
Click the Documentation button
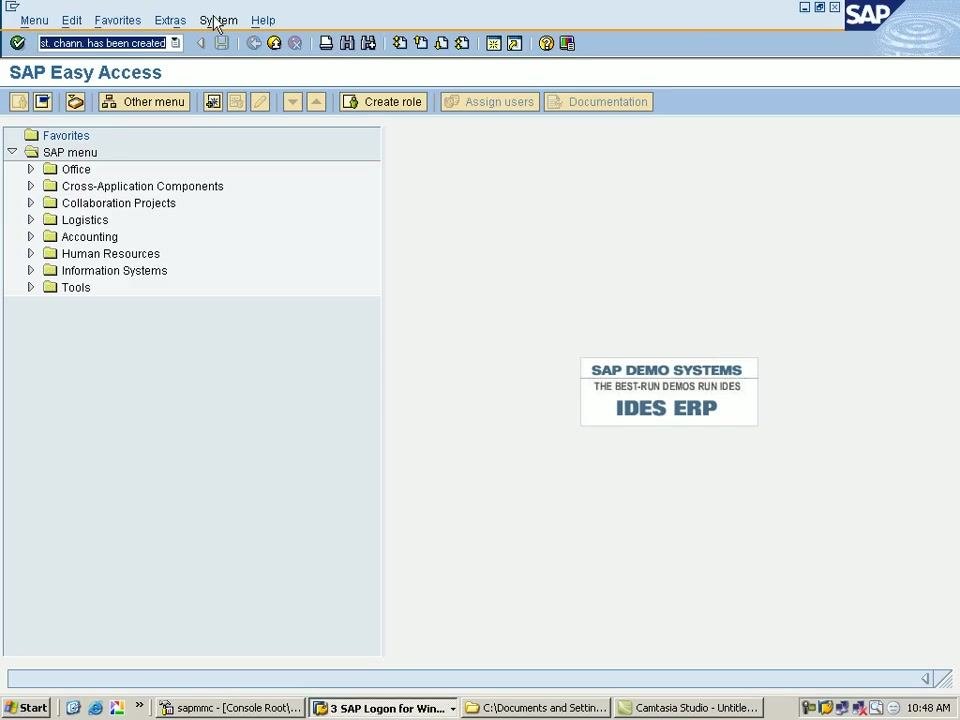click(598, 102)
